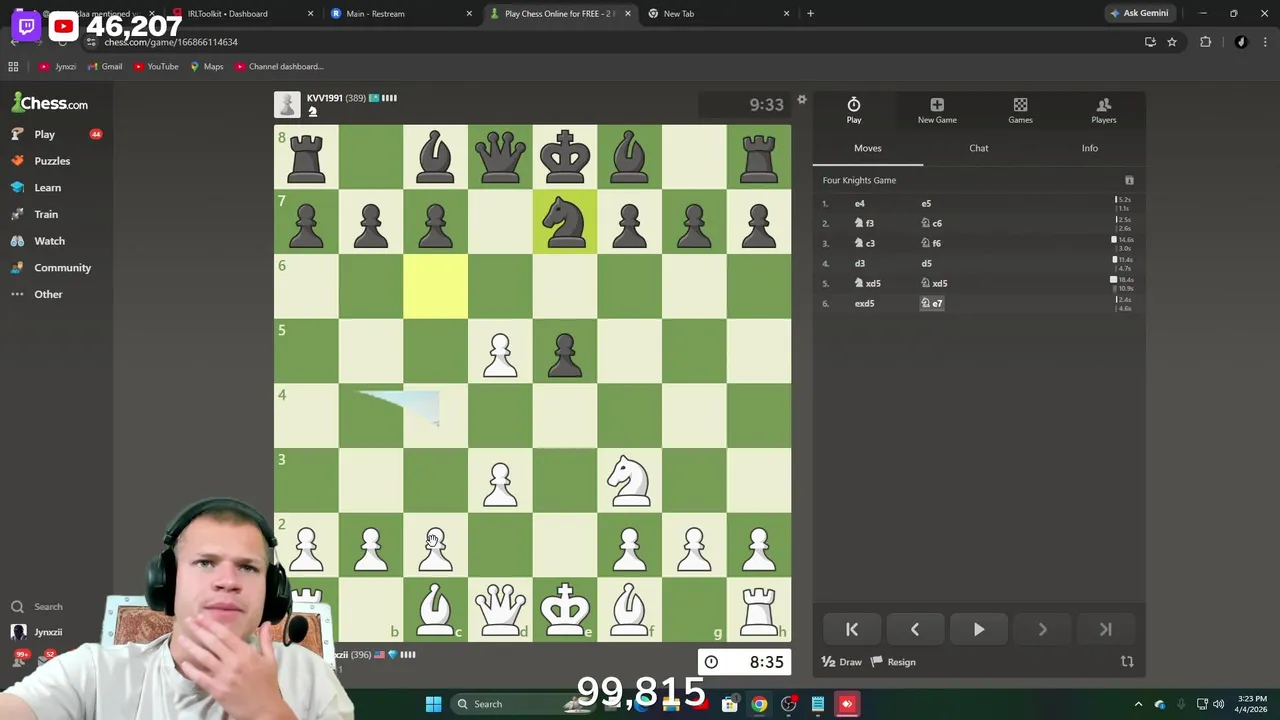
Task: Open Other menu in the sidebar
Action: (x=48, y=294)
